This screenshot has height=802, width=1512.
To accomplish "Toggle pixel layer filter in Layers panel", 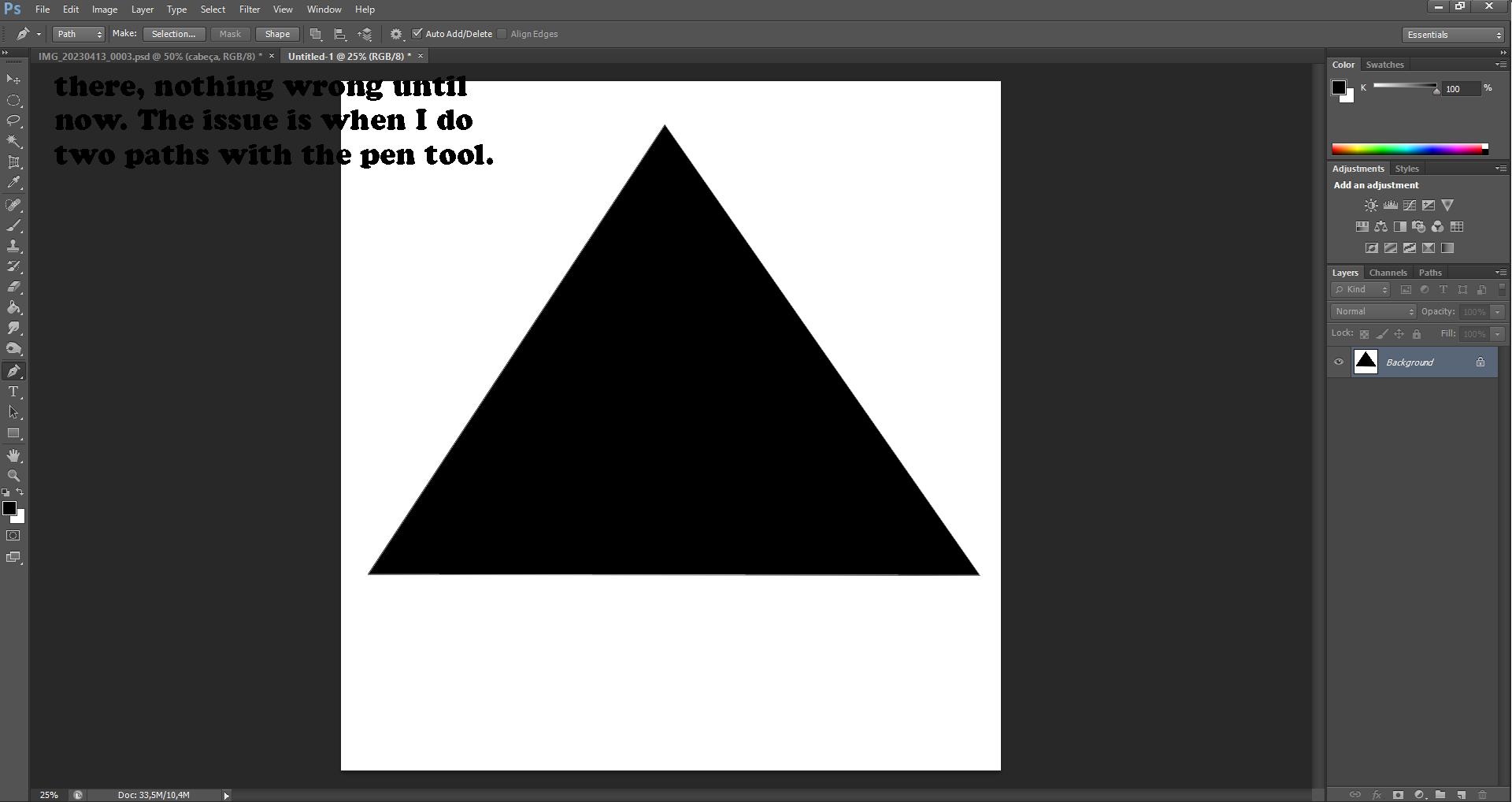I will point(1406,290).
